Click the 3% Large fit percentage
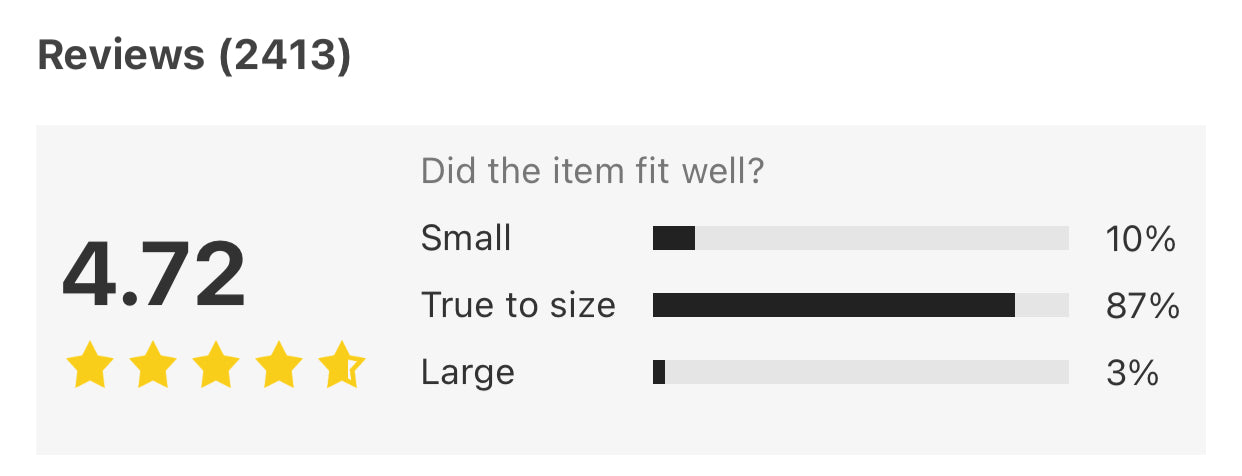This screenshot has height=476, width=1242. coord(1132,373)
